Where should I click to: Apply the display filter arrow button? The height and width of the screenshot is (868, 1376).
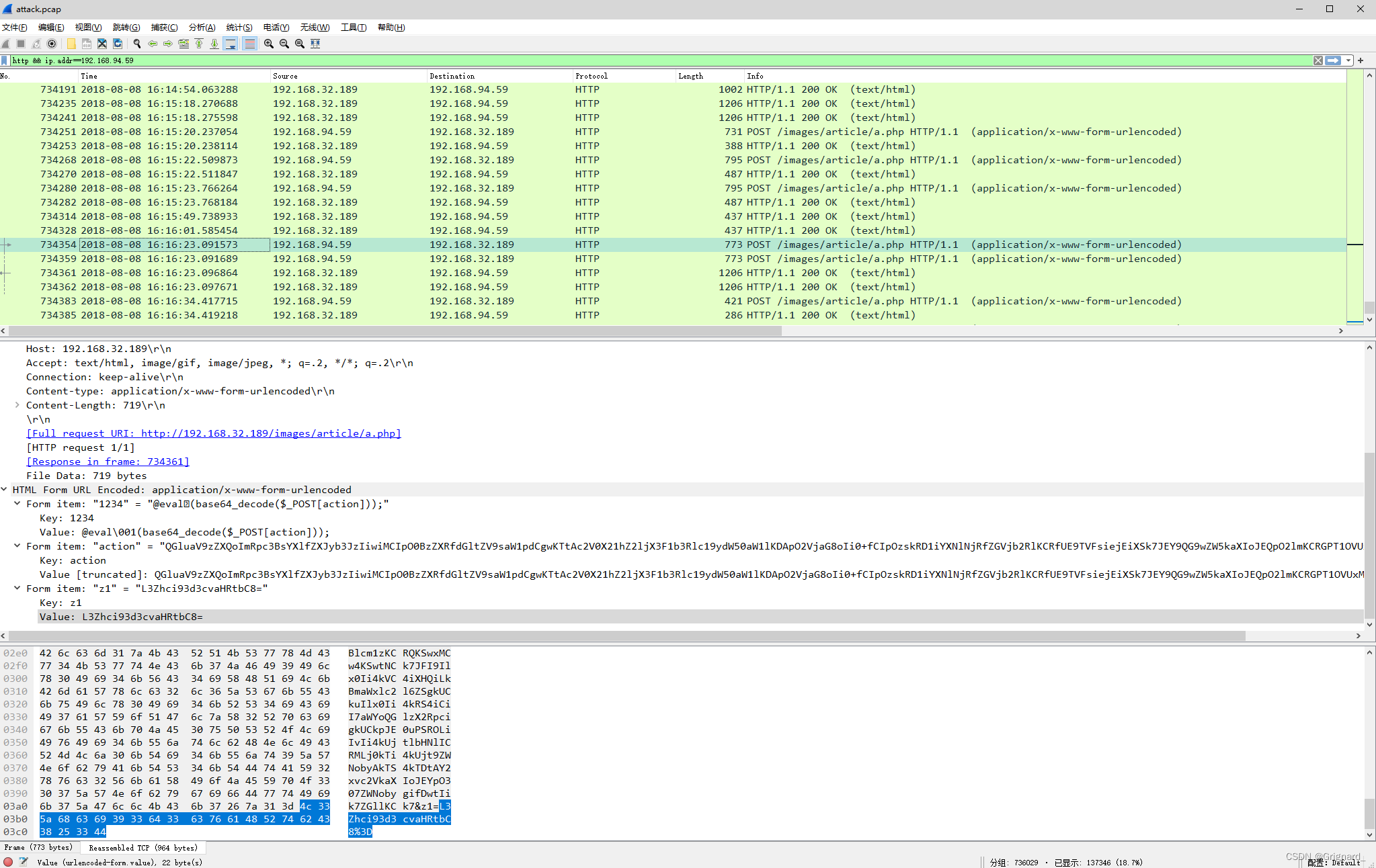pyautogui.click(x=1333, y=60)
